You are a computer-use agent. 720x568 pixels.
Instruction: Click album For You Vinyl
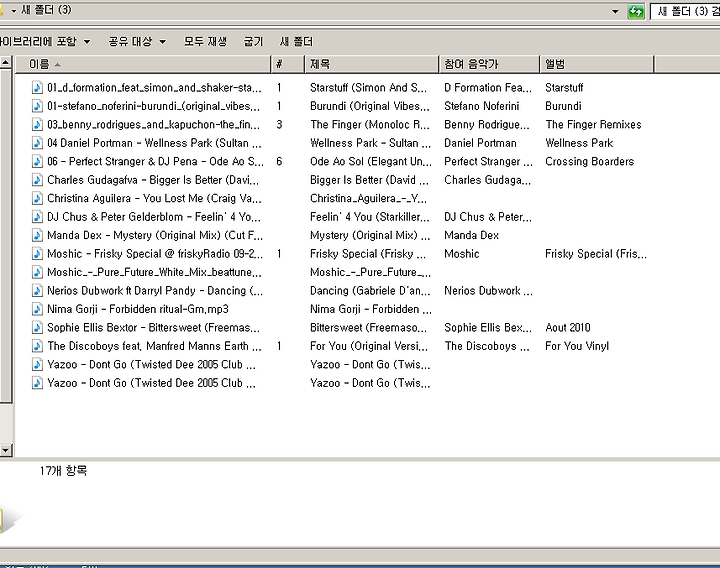(577, 346)
